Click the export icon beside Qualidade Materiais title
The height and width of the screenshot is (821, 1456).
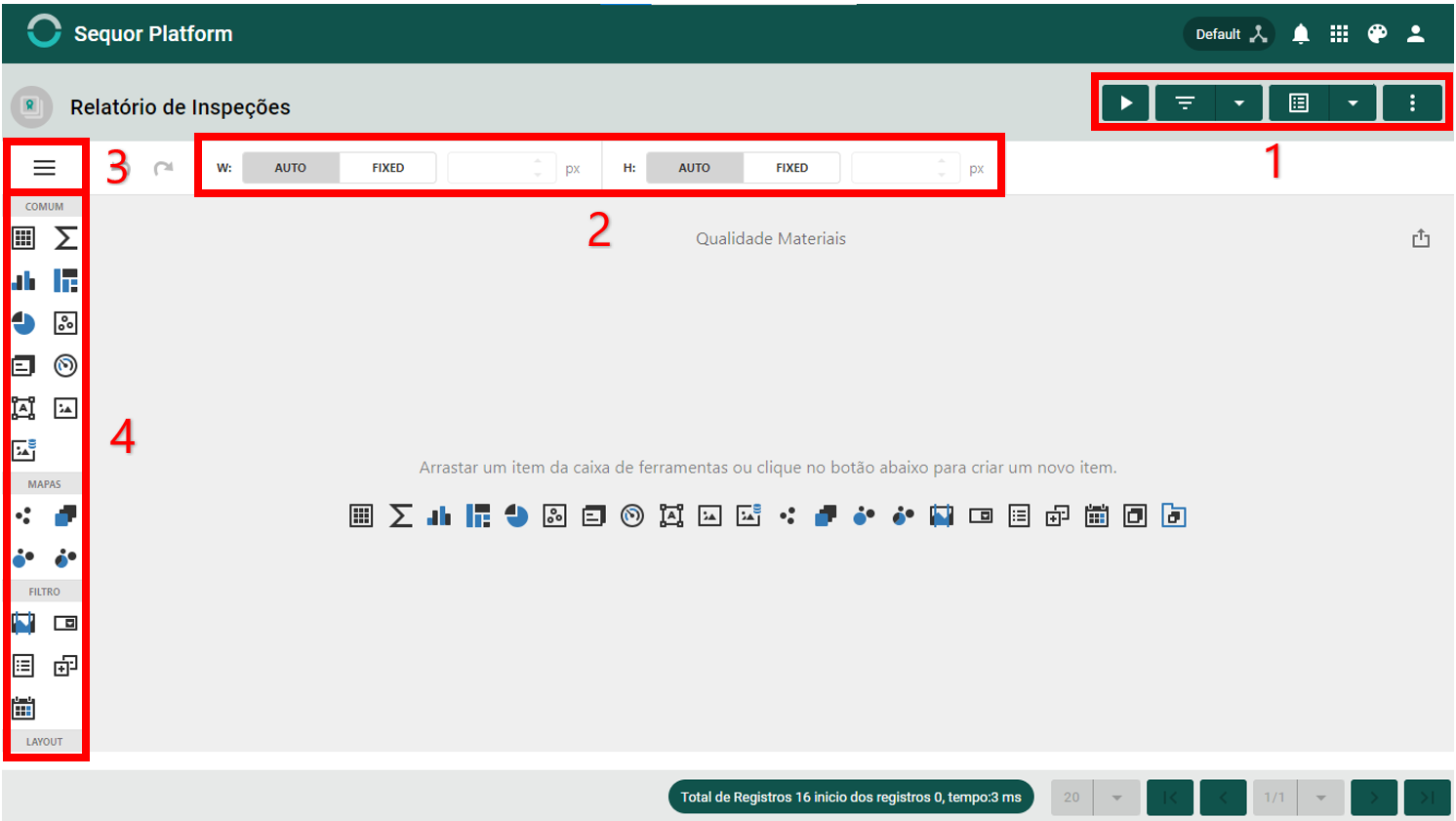tap(1421, 238)
